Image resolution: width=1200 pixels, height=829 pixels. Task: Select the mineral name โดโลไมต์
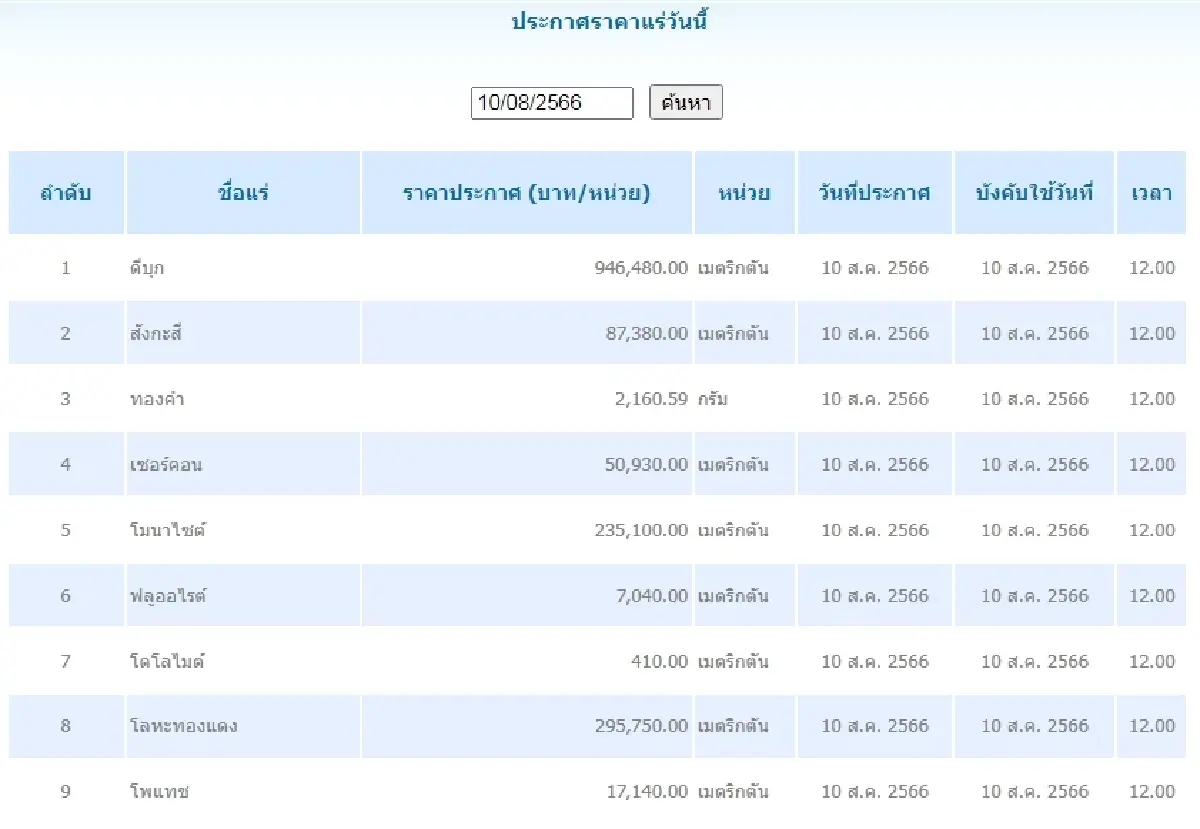pyautogui.click(x=167, y=662)
